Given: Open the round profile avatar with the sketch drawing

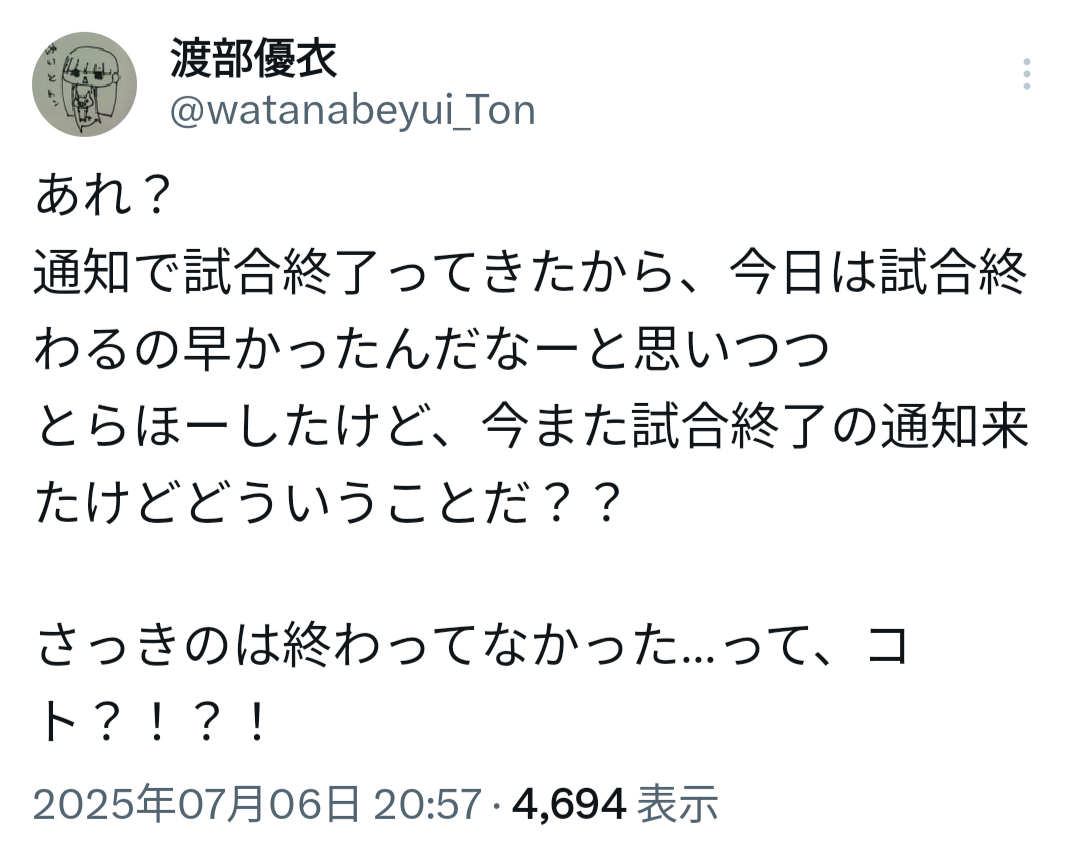Looking at the screenshot, I should [84, 84].
